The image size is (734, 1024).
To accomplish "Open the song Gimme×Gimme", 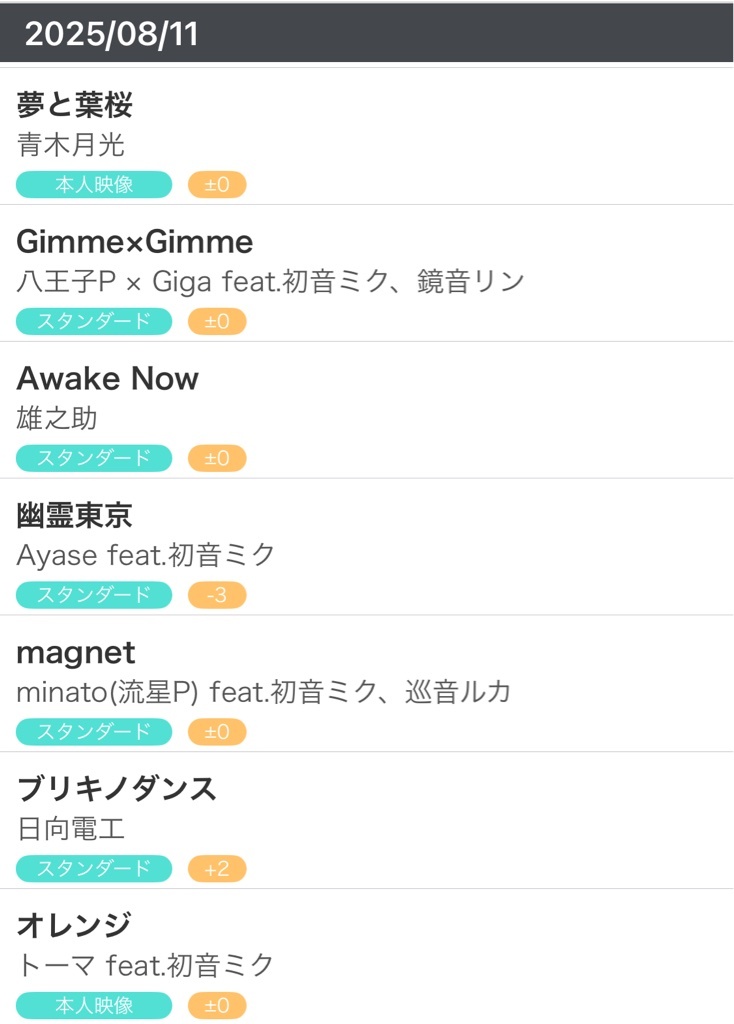I will point(135,242).
